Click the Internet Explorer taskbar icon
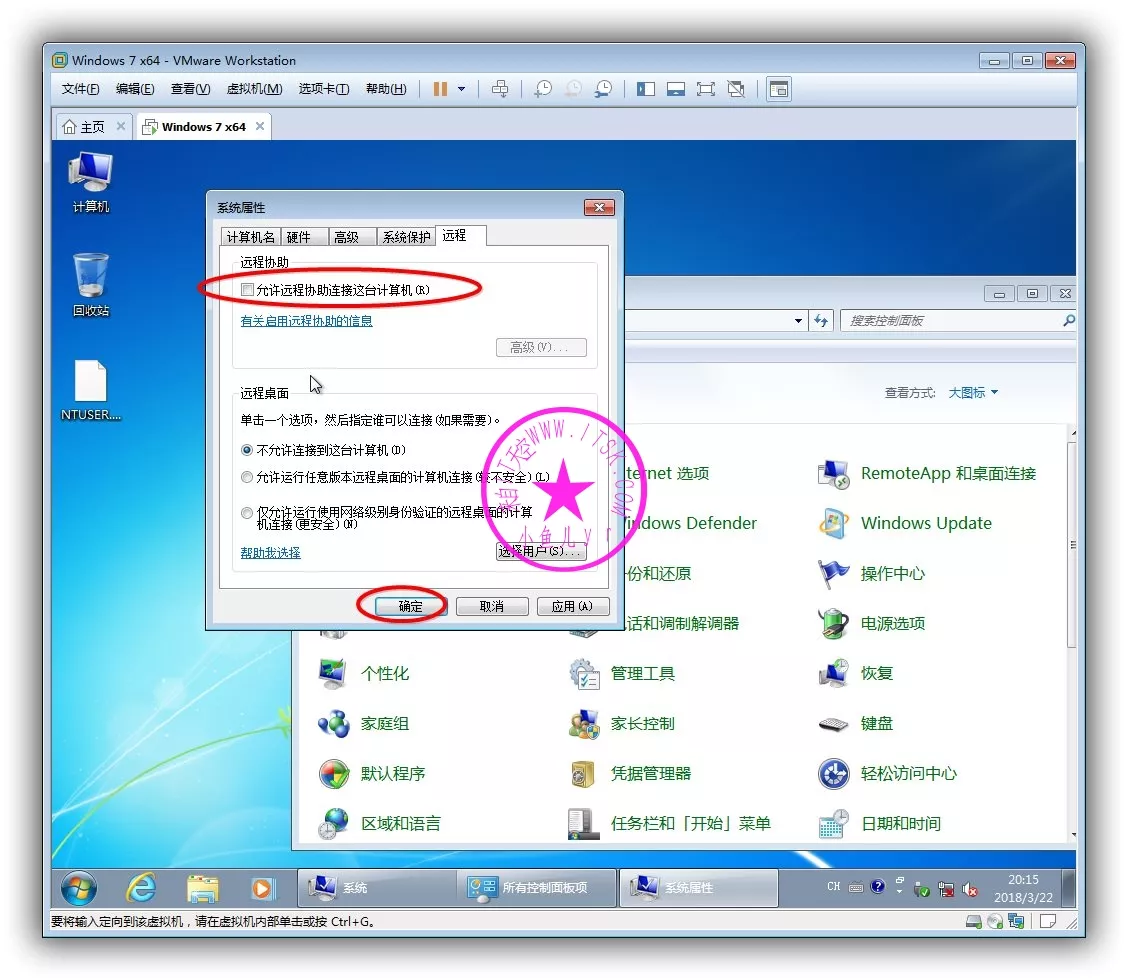Viewport: 1128px width, 980px height. [x=141, y=887]
